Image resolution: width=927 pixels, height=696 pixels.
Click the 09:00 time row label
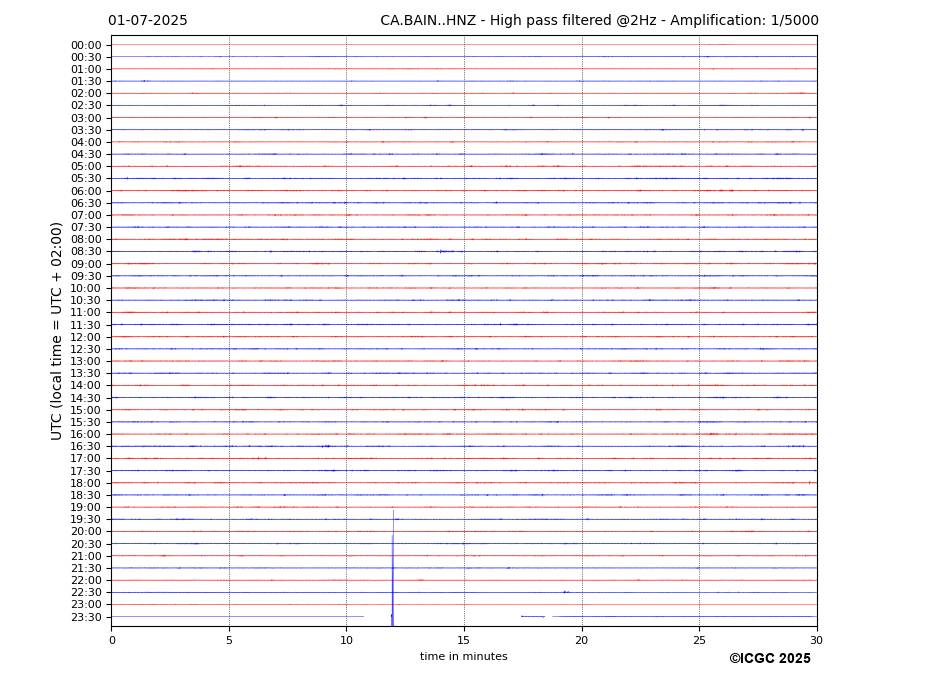click(86, 264)
